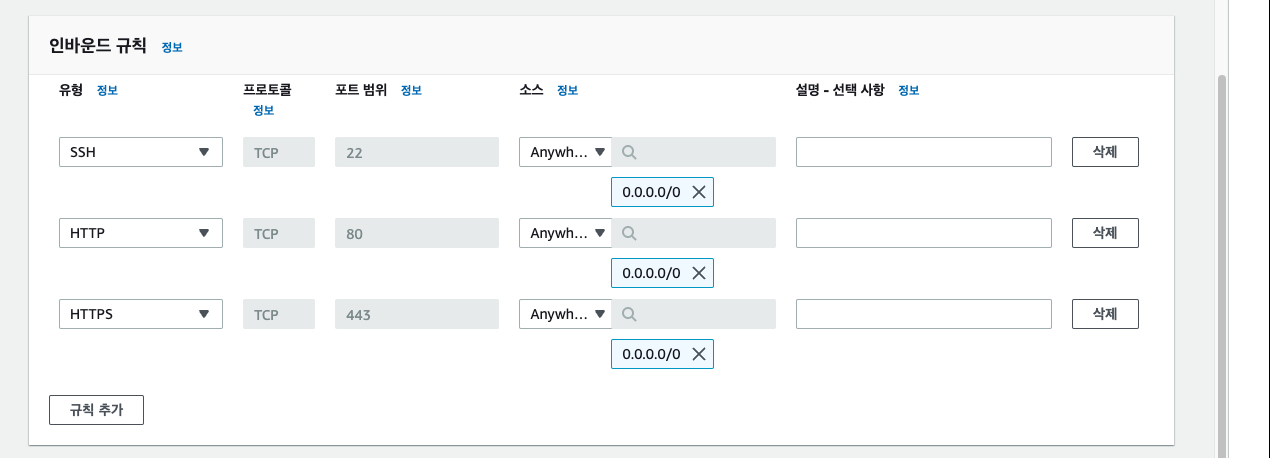Viewport: 1270px width, 458px height.
Task: Open 정보 link next to 소스
Action: tap(567, 90)
